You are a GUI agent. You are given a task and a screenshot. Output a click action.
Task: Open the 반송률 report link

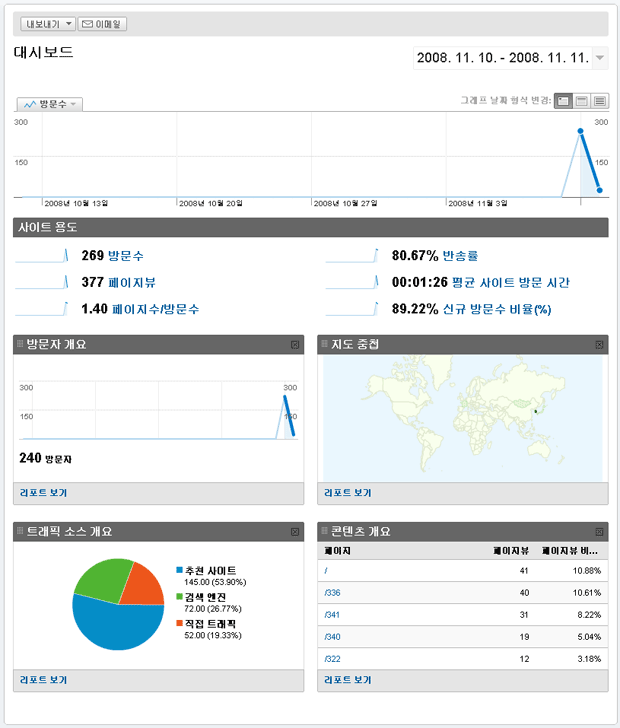click(460, 256)
